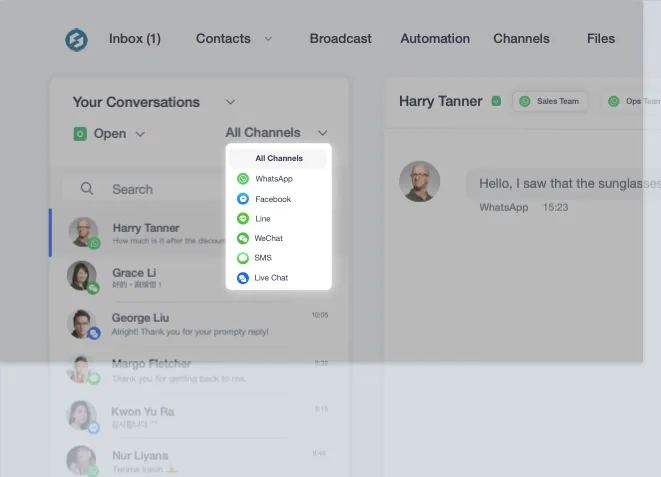
Task: Click Grace Li's avatar
Action: 81,276
